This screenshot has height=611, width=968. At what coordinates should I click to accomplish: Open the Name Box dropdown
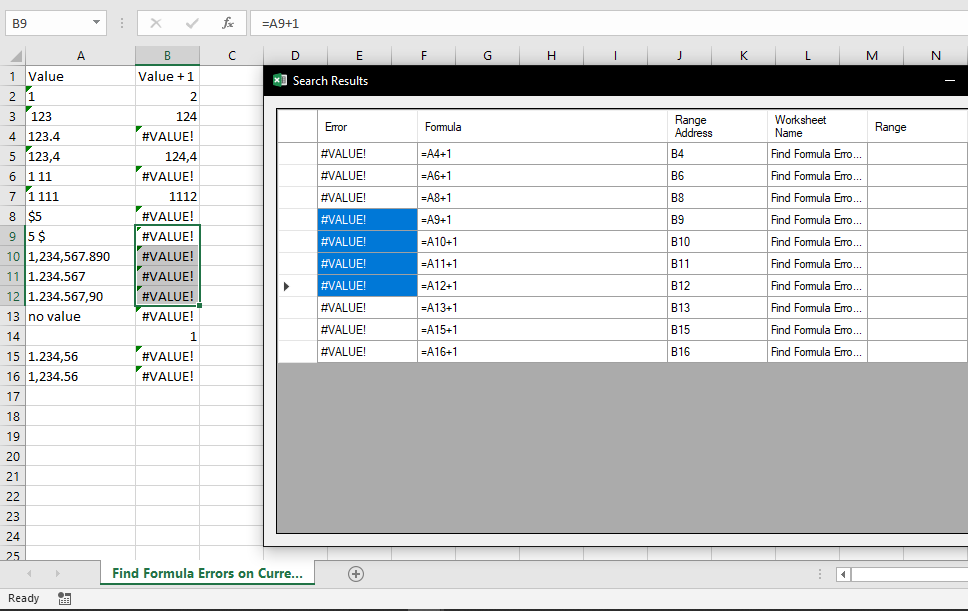pyautogui.click(x=97, y=22)
